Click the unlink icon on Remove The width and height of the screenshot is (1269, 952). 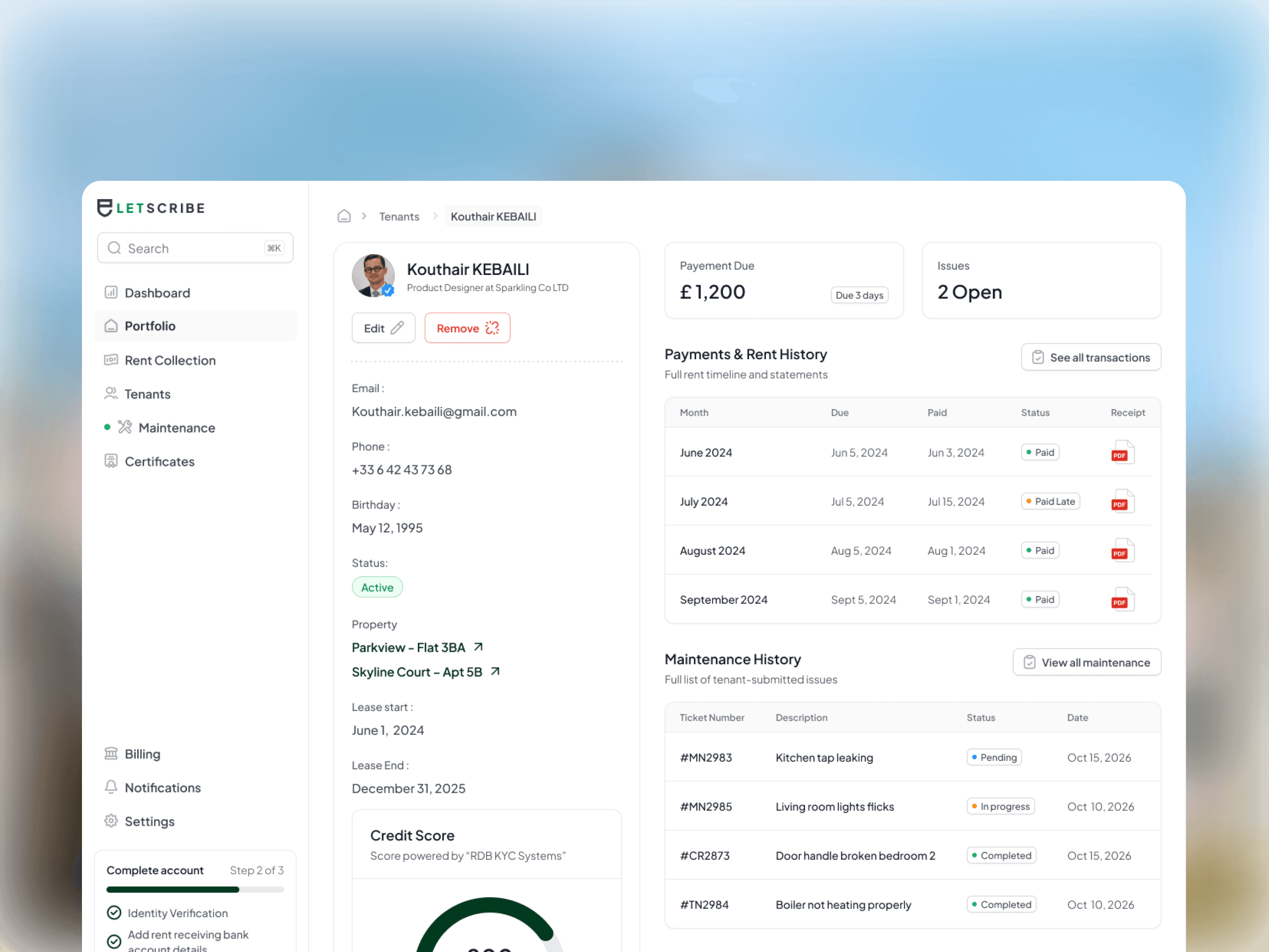coord(492,328)
